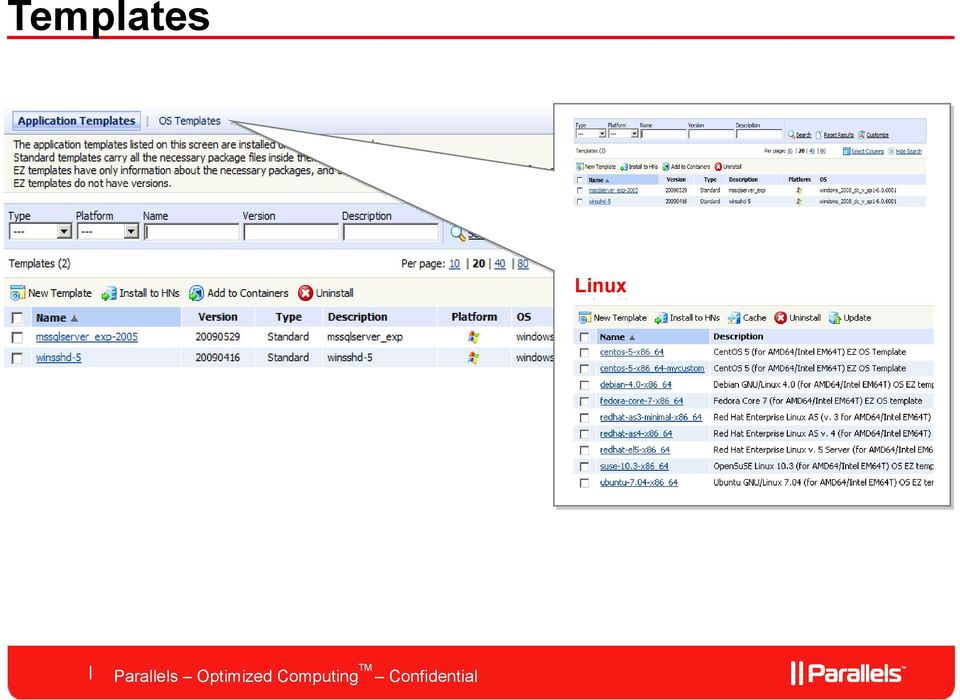Switch to the OS Templates tab
Screen dimensions: 960x700
click(x=189, y=121)
